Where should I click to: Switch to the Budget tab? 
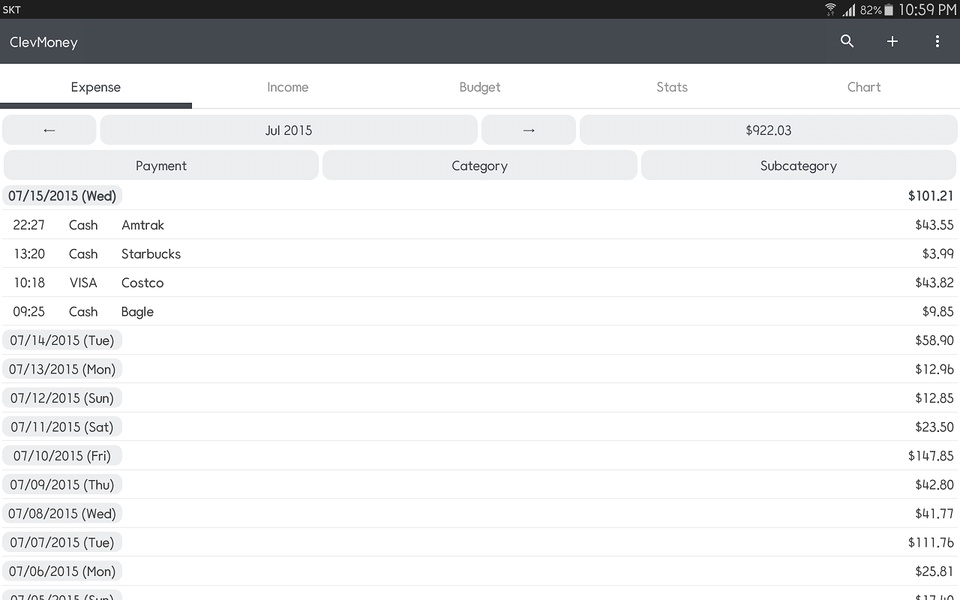[479, 87]
